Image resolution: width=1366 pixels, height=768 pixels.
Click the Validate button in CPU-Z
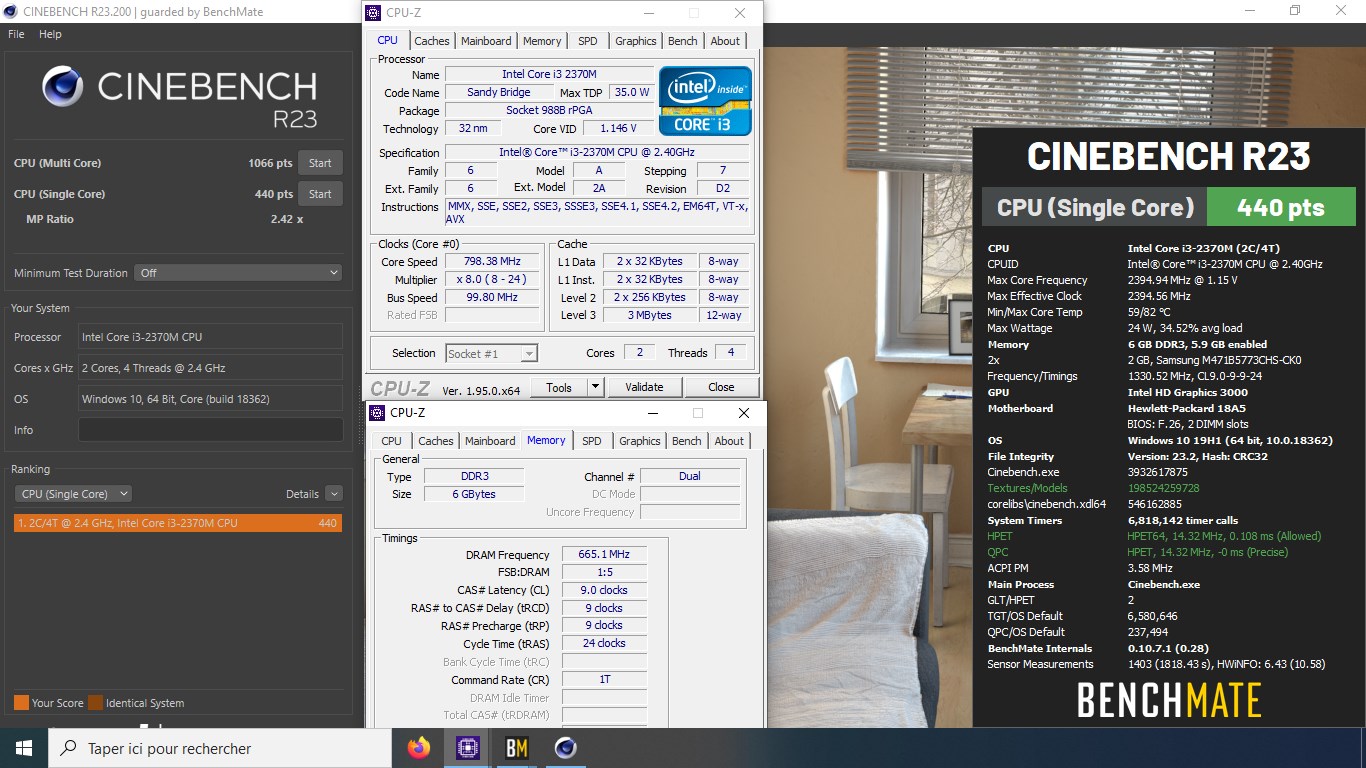pyautogui.click(x=644, y=387)
